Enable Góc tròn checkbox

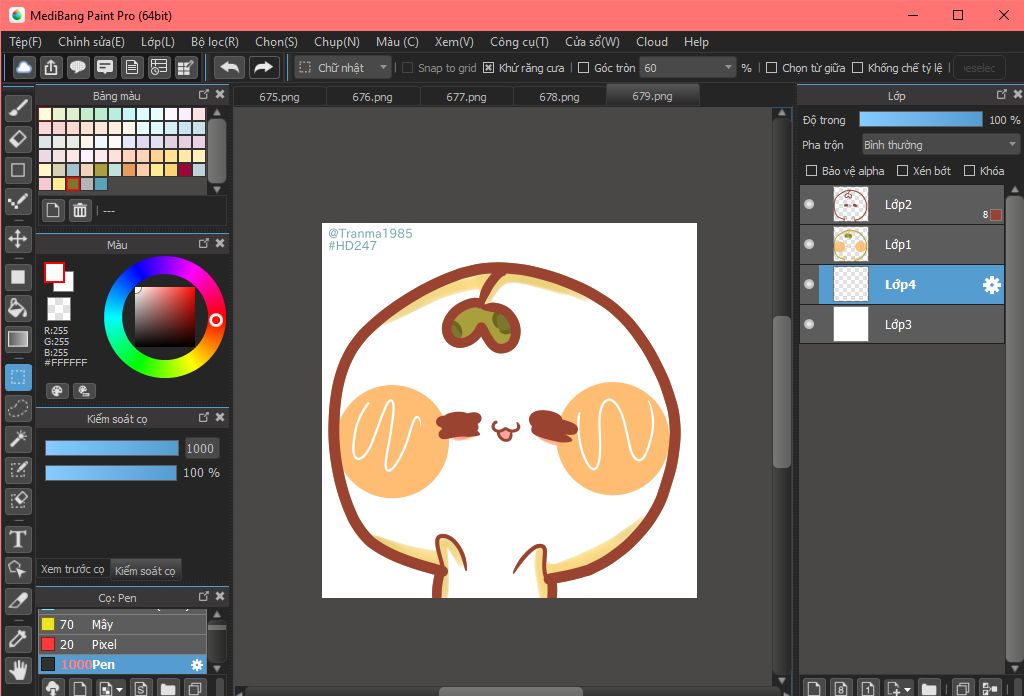point(584,68)
